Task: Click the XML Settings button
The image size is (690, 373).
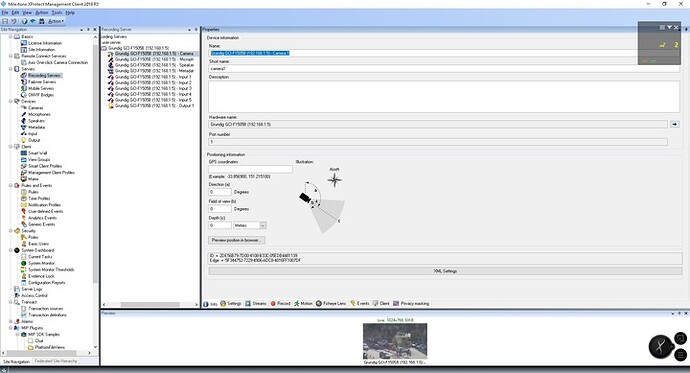Action: coord(445,271)
